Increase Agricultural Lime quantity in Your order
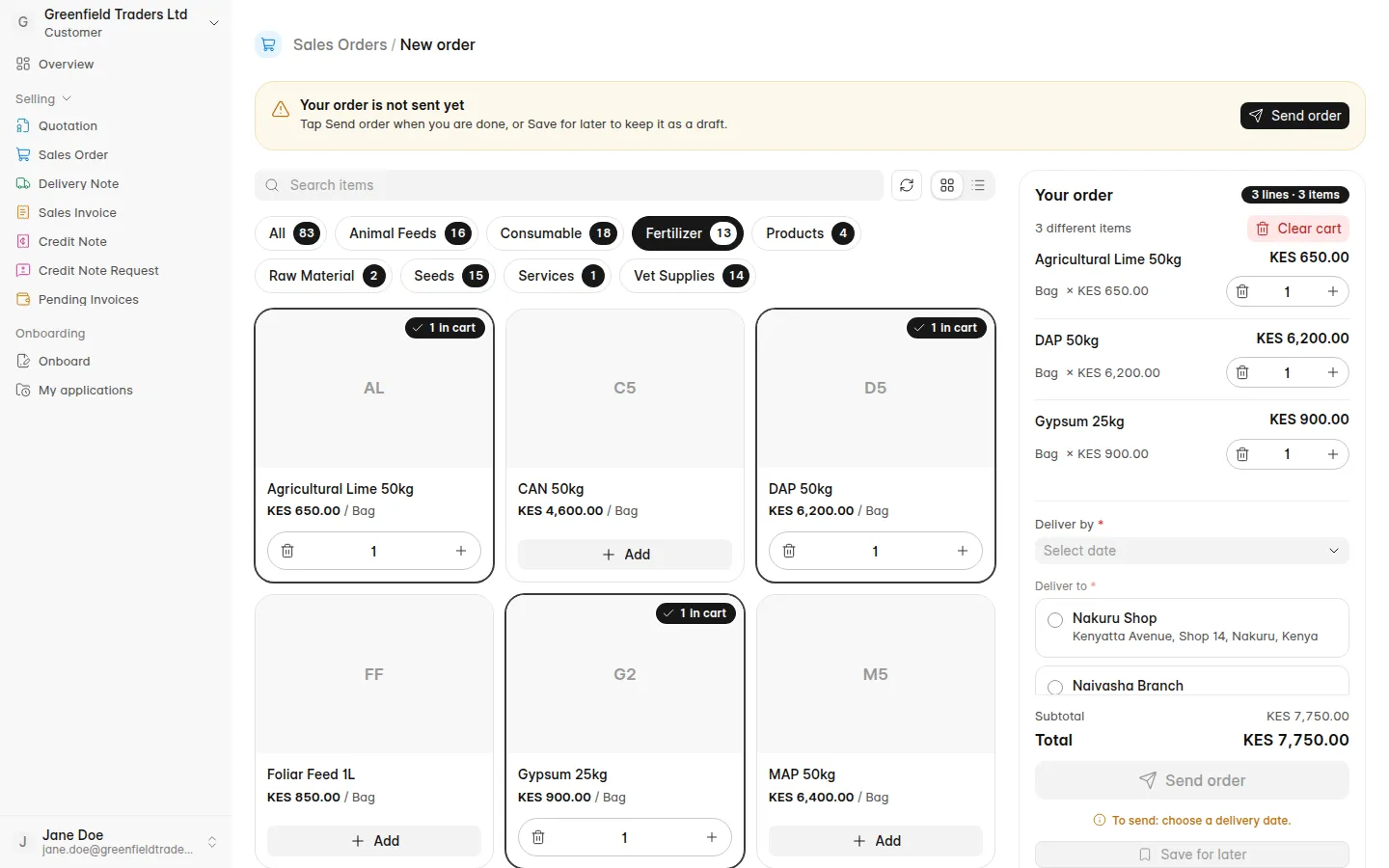 1333,291
